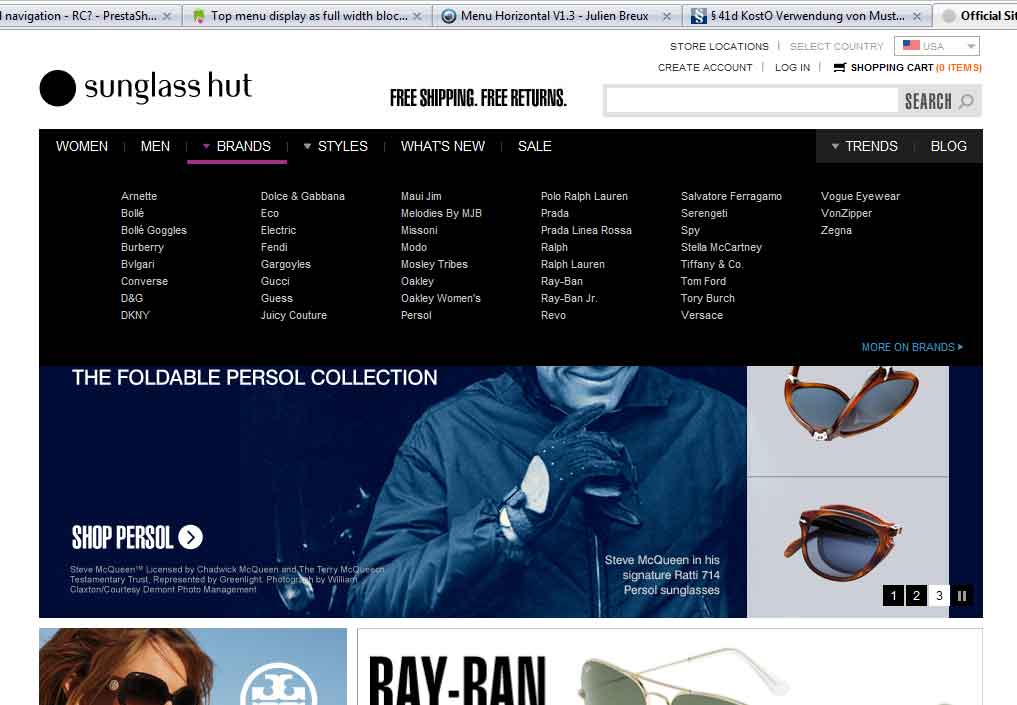This screenshot has width=1017, height=705.
Task: Click the Shop Persol arrow icon
Action: [191, 537]
